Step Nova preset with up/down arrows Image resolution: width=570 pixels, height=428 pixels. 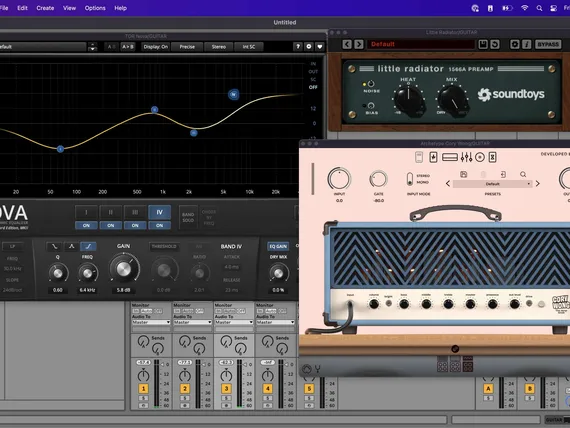coord(92,47)
